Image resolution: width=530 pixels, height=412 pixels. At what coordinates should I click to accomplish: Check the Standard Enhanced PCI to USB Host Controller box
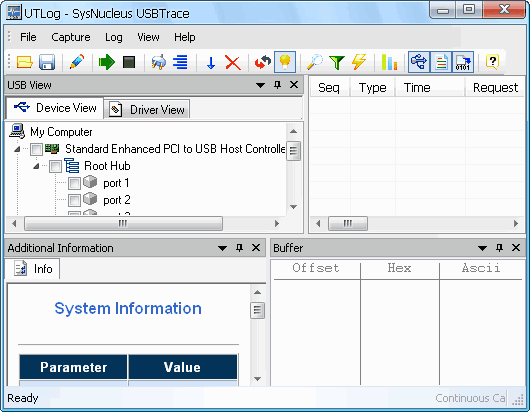[36, 149]
